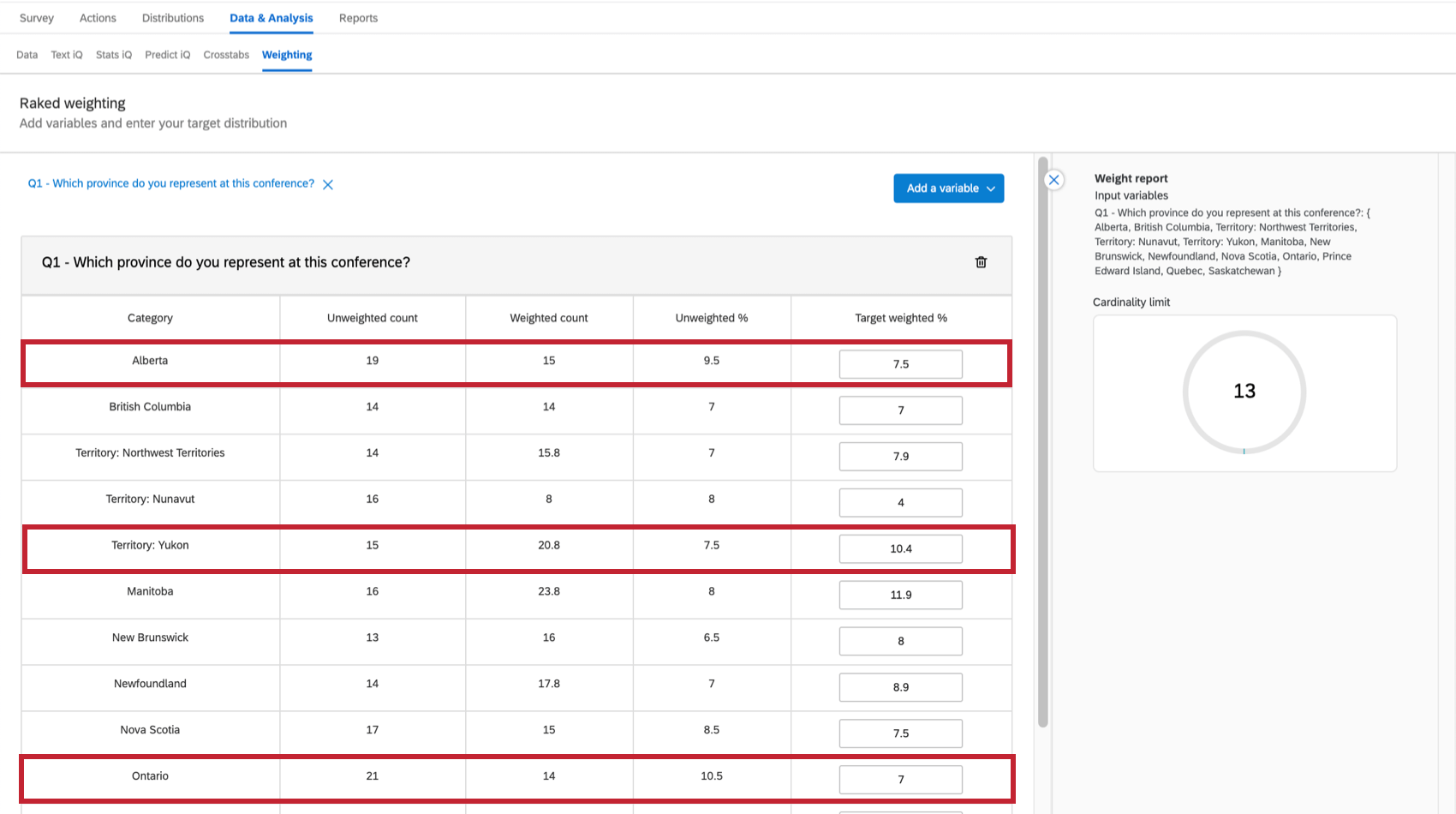Switch to the Data subtab
Image resolution: width=1456 pixels, height=814 pixels.
26,54
